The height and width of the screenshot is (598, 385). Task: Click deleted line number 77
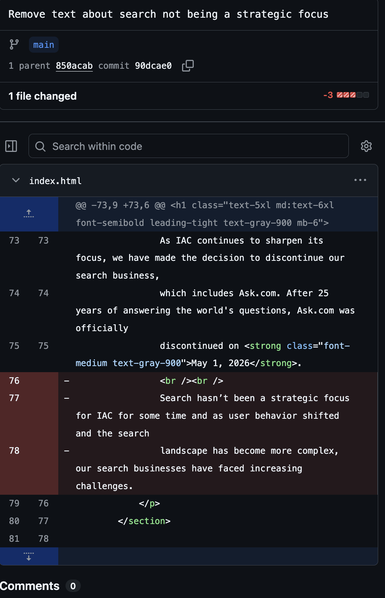tap(14, 398)
